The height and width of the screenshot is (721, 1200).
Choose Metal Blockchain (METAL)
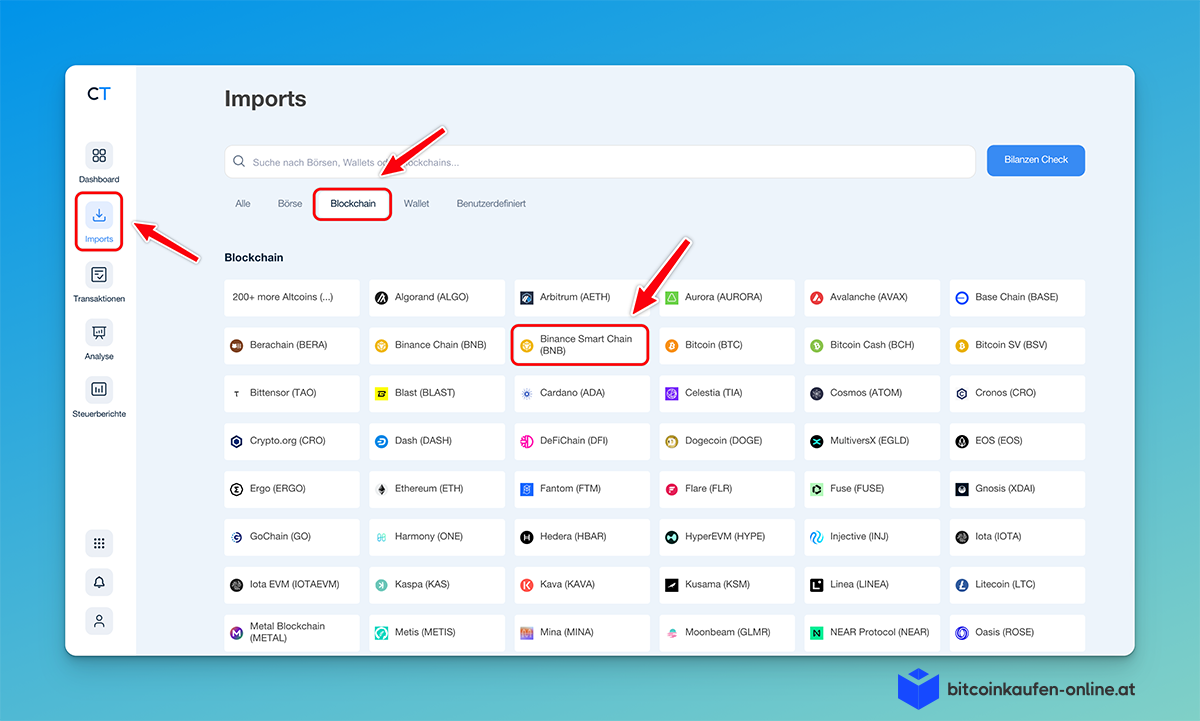point(292,633)
